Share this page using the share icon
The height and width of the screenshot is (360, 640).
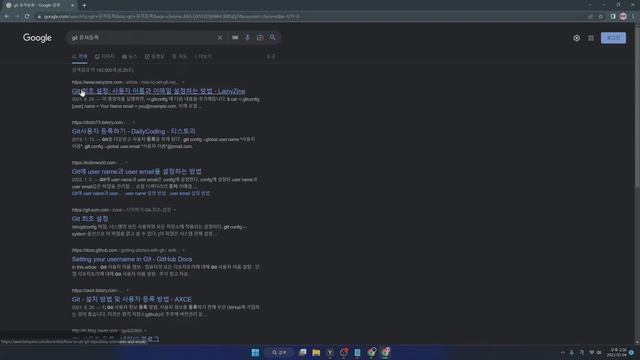click(x=590, y=16)
